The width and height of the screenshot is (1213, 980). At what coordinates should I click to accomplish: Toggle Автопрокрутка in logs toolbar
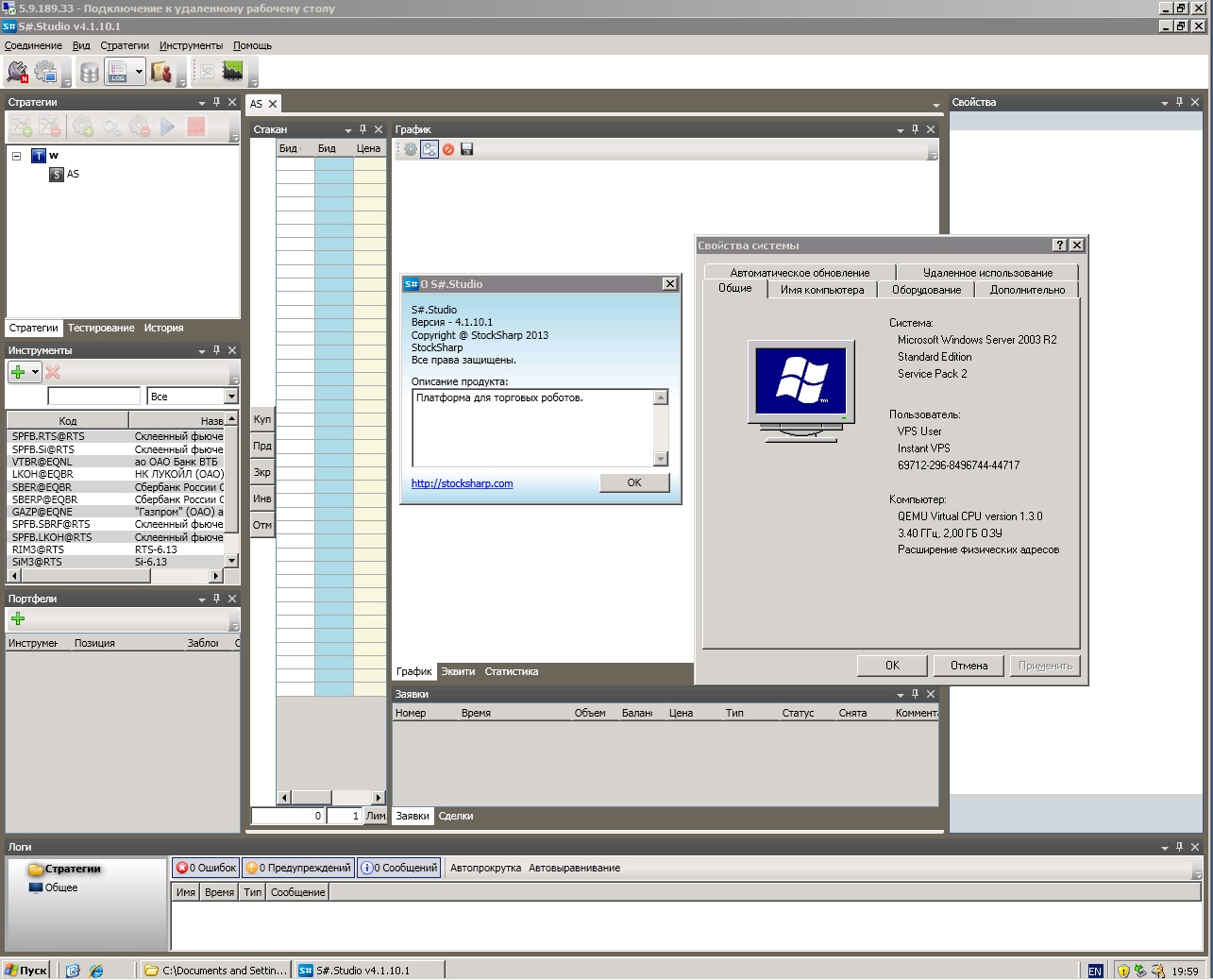coord(485,868)
